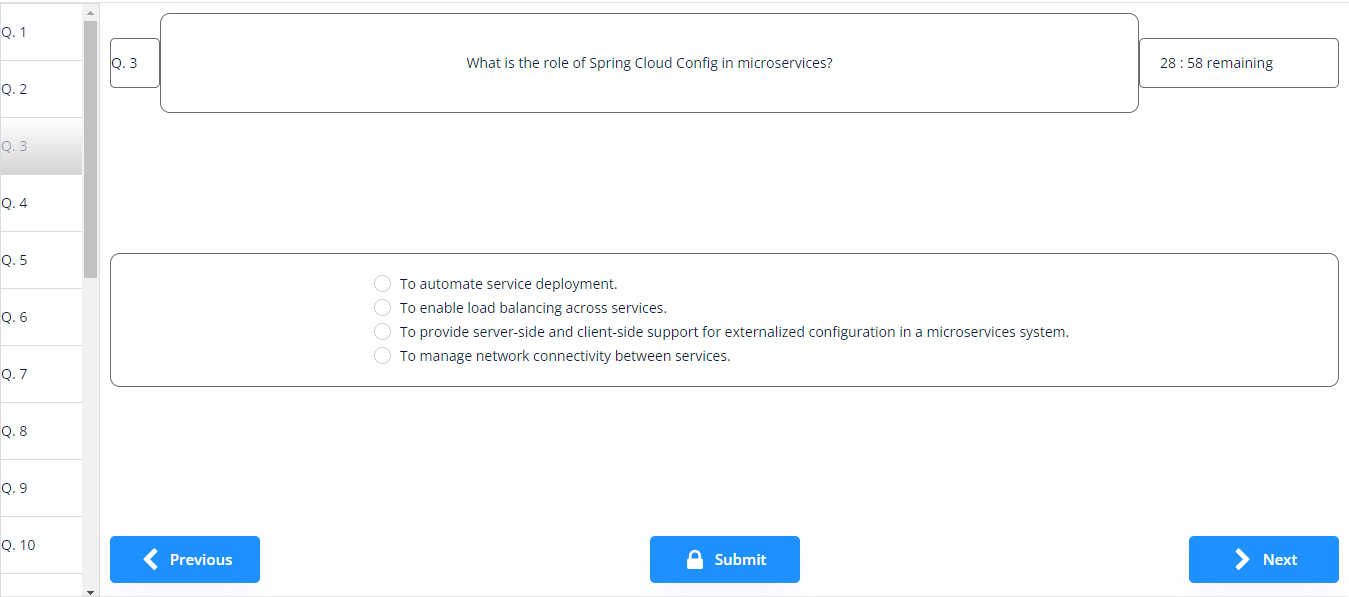Open Q. 10 from the sidebar
This screenshot has width=1349, height=597.
pos(40,545)
